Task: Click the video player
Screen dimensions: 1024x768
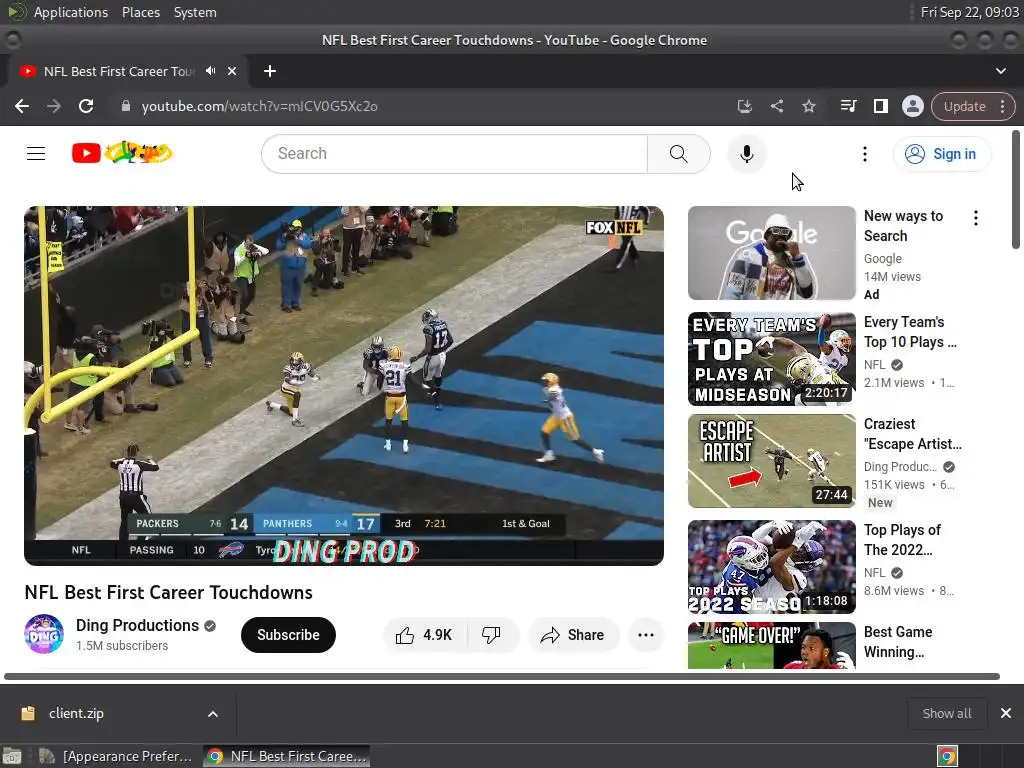Action: [344, 385]
